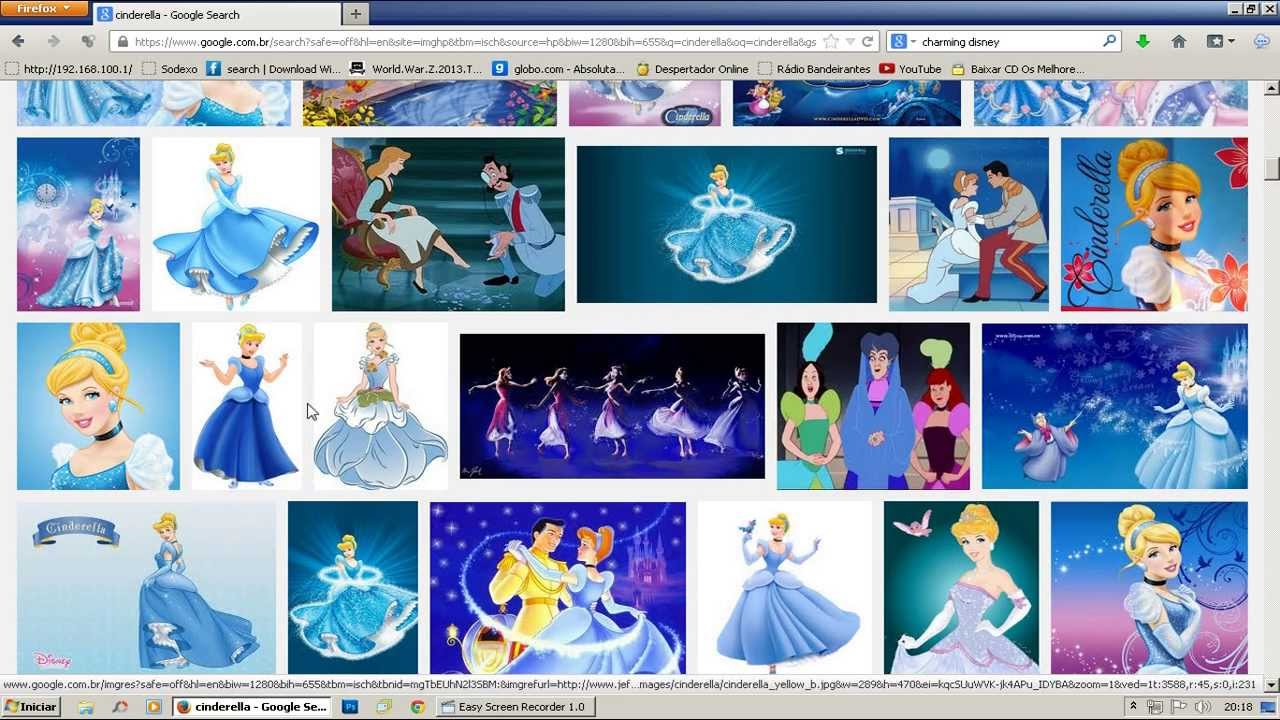Select the cinderella - Google Search tab
The image size is (1280, 720).
pyautogui.click(x=215, y=15)
